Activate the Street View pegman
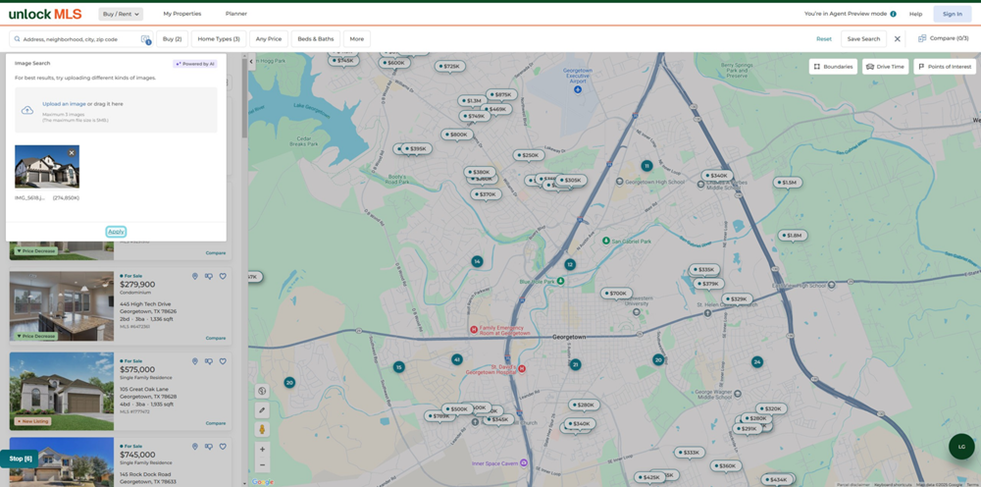981x487 pixels. click(262, 430)
